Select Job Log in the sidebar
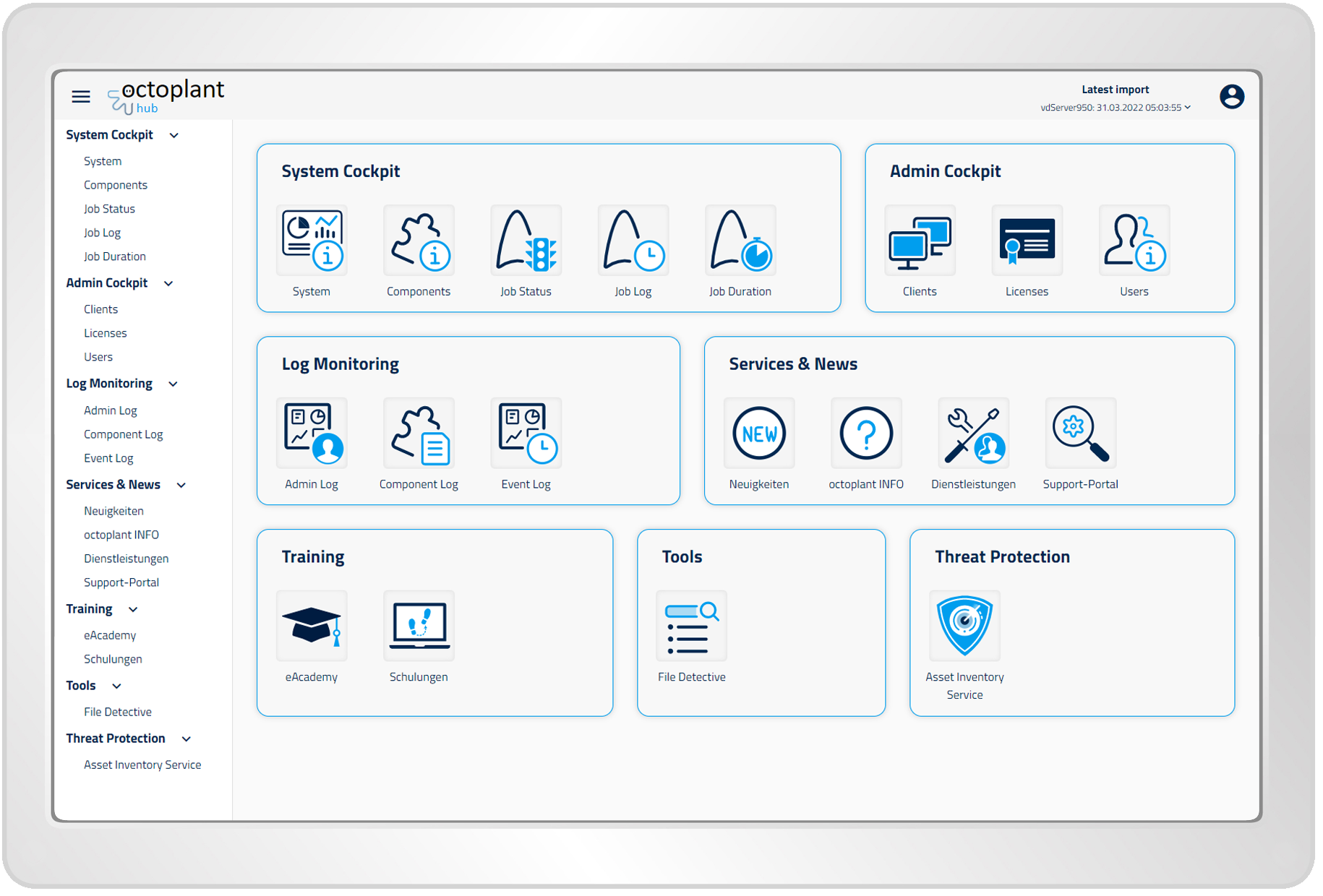Image resolution: width=1323 pixels, height=896 pixels. click(x=102, y=233)
